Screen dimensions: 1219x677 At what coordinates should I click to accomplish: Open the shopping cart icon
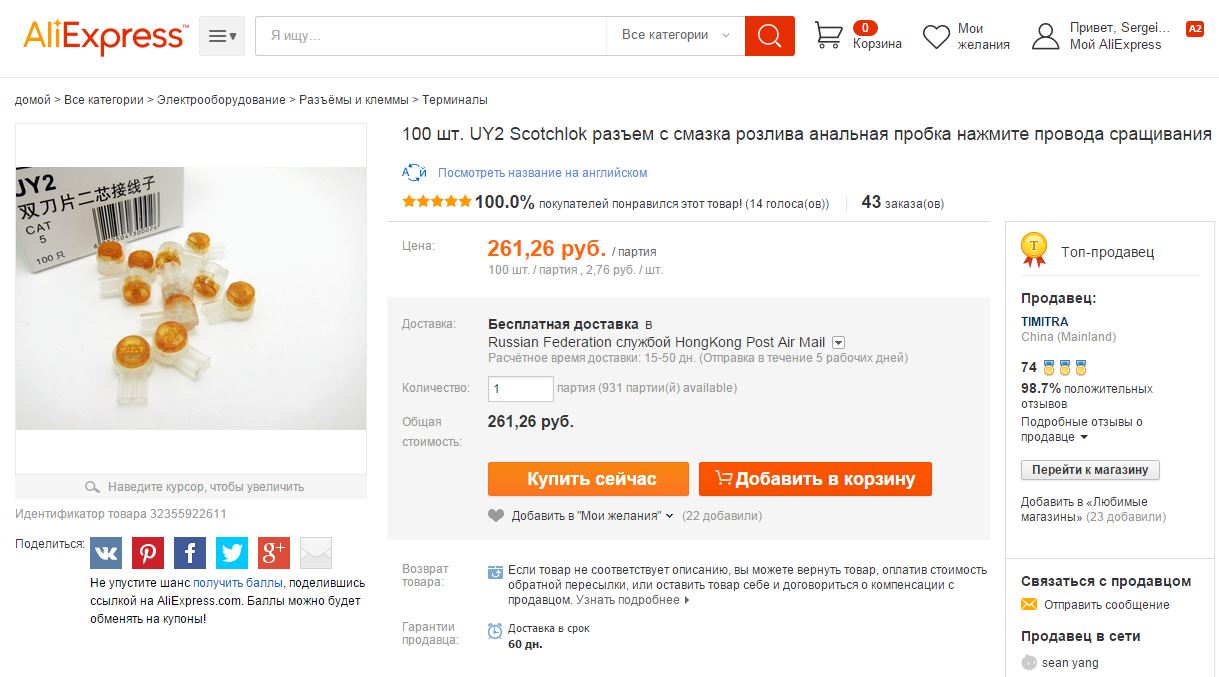pyautogui.click(x=829, y=36)
